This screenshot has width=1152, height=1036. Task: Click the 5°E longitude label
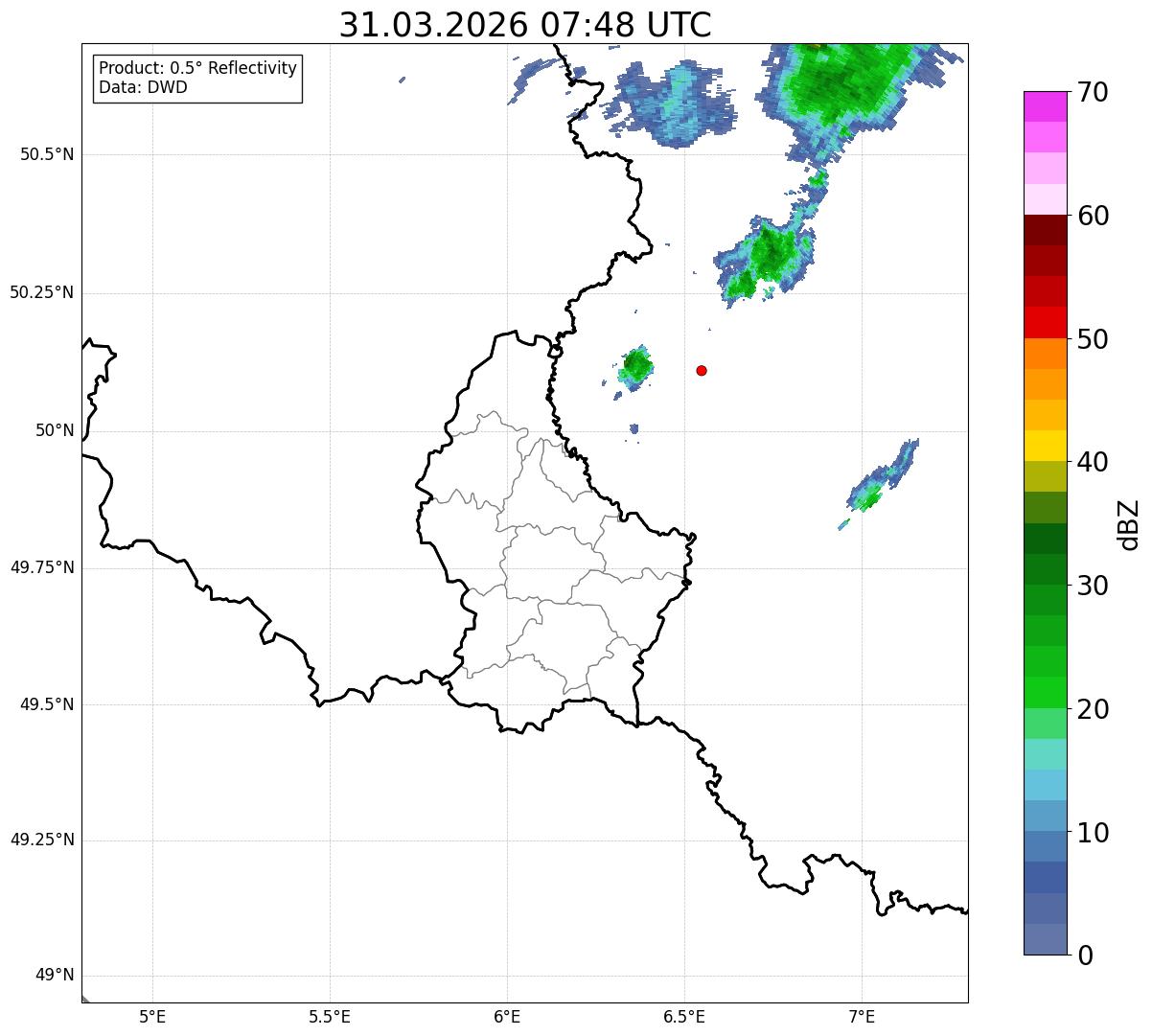click(x=152, y=1016)
